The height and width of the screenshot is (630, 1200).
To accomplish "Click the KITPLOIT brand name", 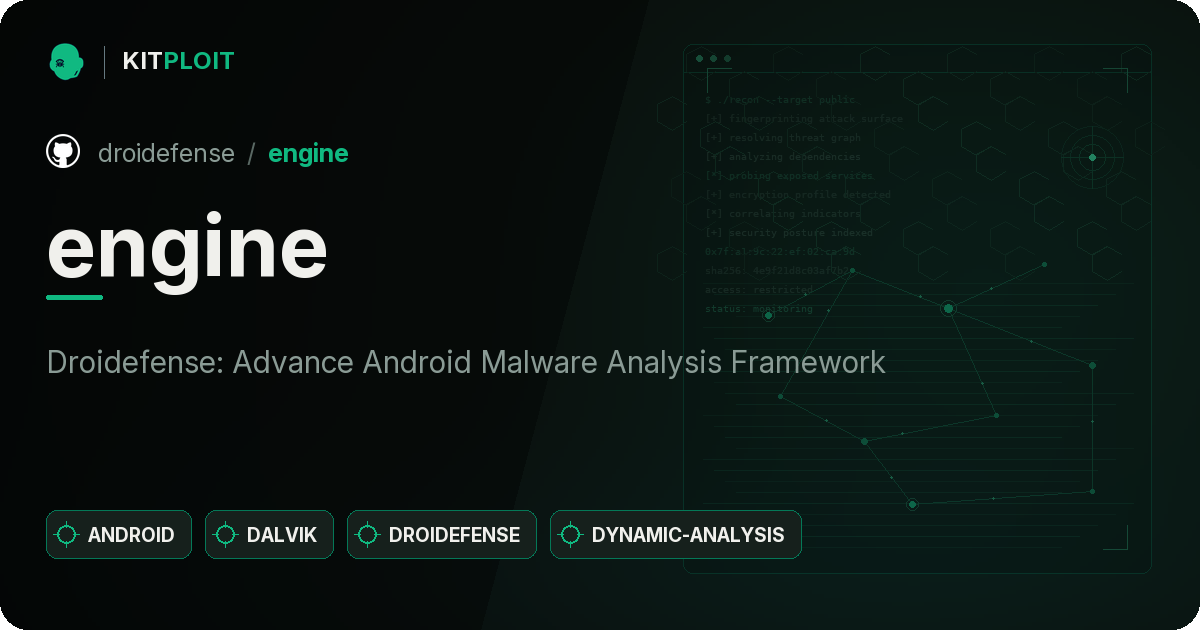I will 178,61.
